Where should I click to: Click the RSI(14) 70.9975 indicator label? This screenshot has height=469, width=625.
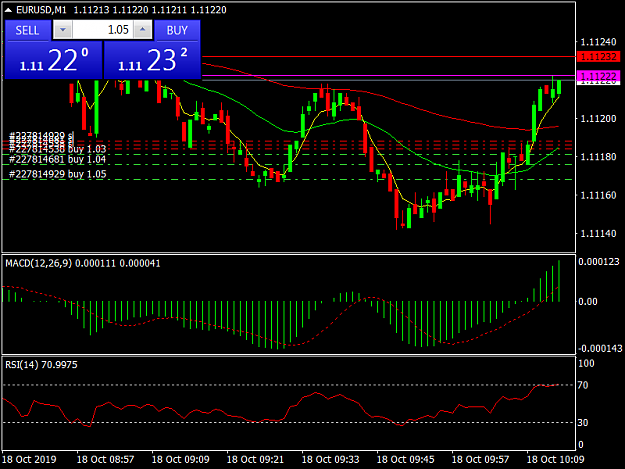click(41, 365)
